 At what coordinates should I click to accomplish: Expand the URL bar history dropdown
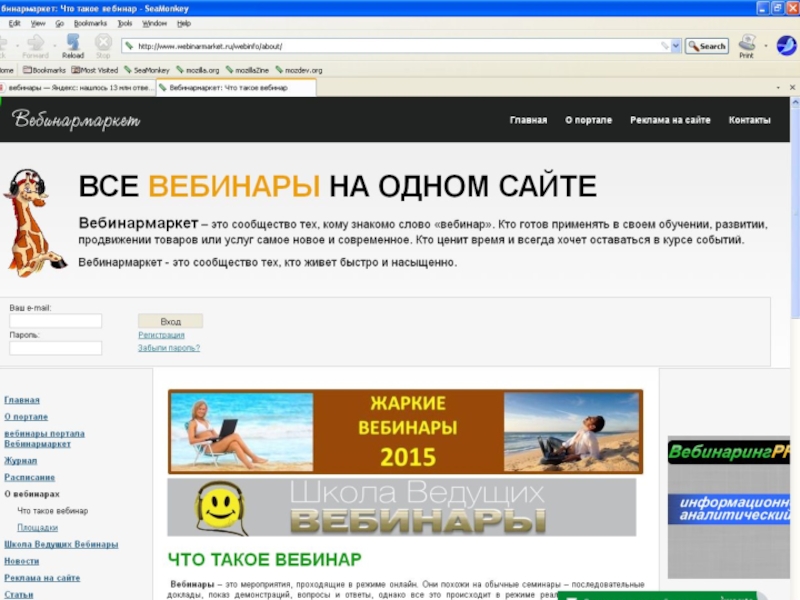coord(676,46)
